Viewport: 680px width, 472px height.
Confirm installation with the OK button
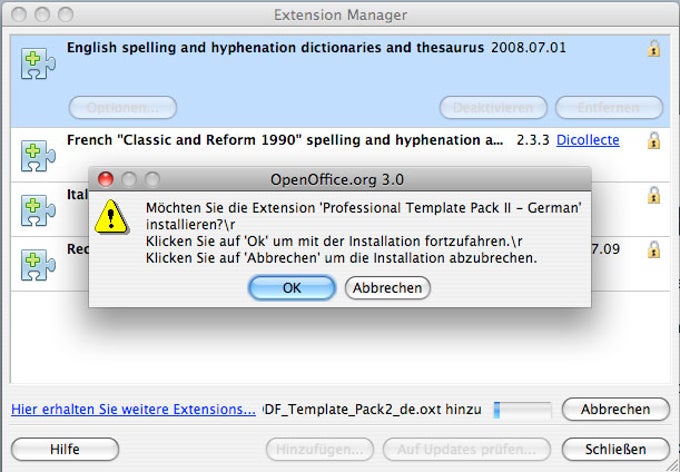[x=292, y=288]
